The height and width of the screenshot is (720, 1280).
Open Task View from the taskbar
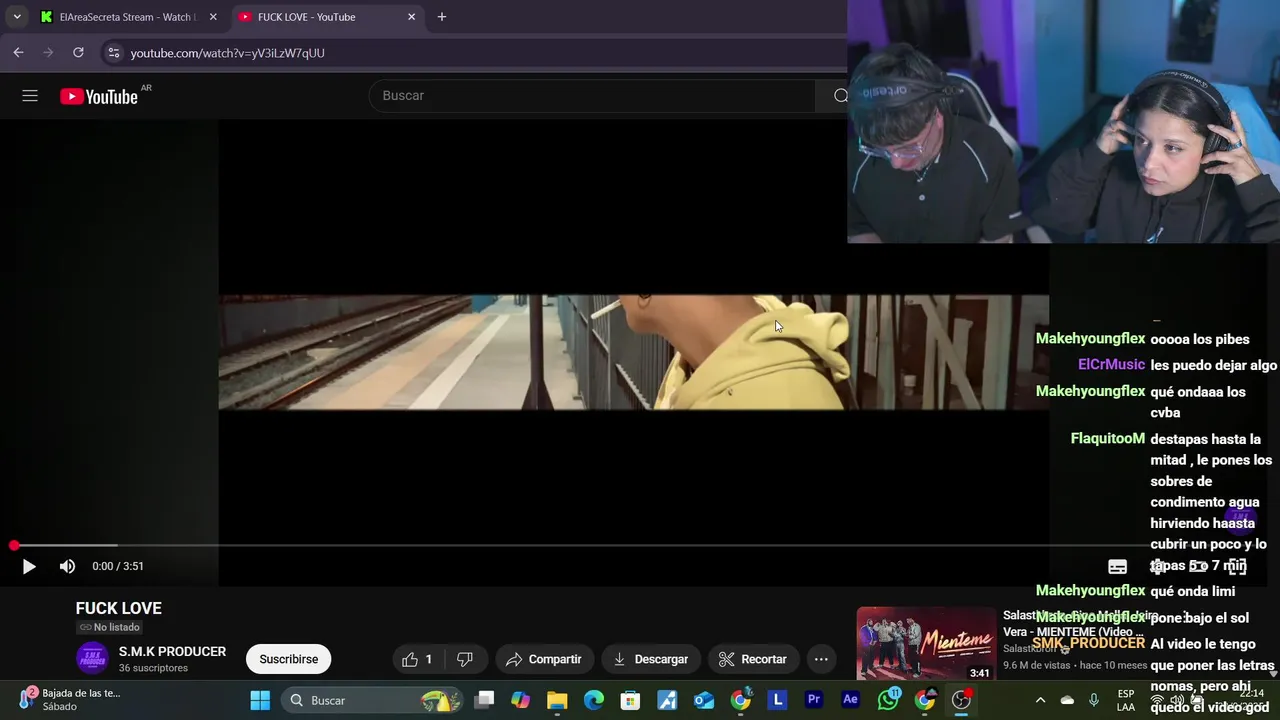click(x=484, y=700)
